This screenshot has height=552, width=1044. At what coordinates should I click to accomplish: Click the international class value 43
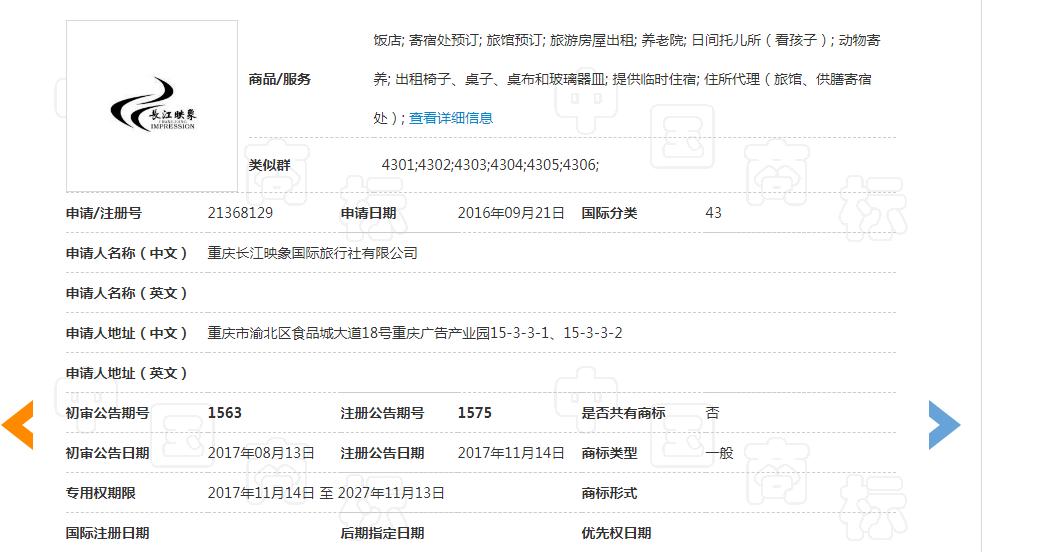(713, 213)
